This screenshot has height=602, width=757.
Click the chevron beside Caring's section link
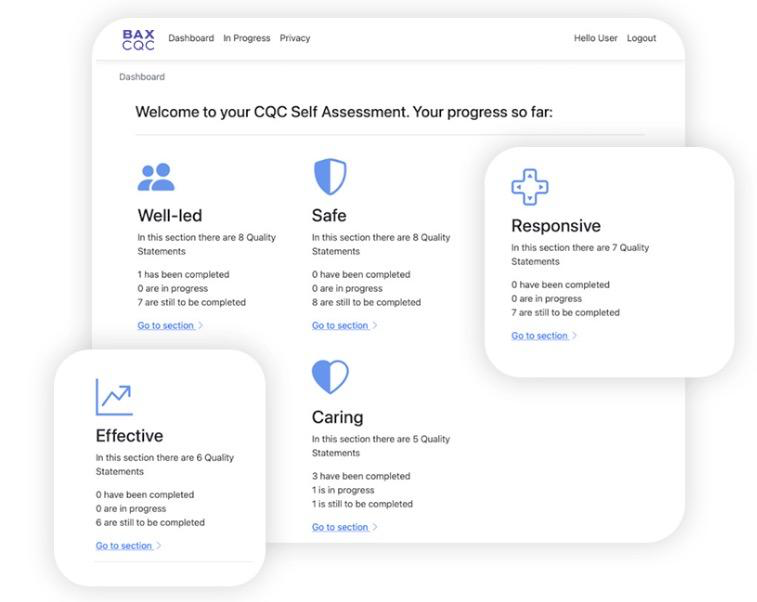tap(375, 528)
